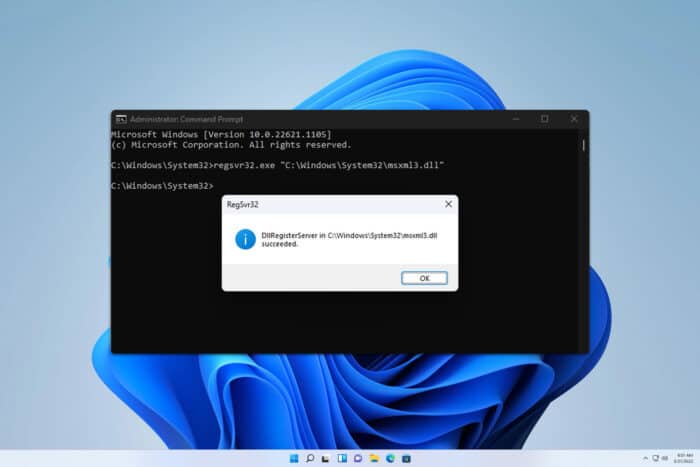This screenshot has width=700, height=467.
Task: Open the Chat icon on the taskbar
Action: 358,459
